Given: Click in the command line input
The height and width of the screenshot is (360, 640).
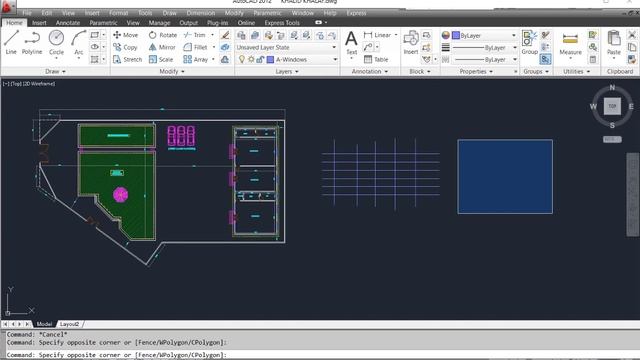Looking at the screenshot, I should (320, 355).
